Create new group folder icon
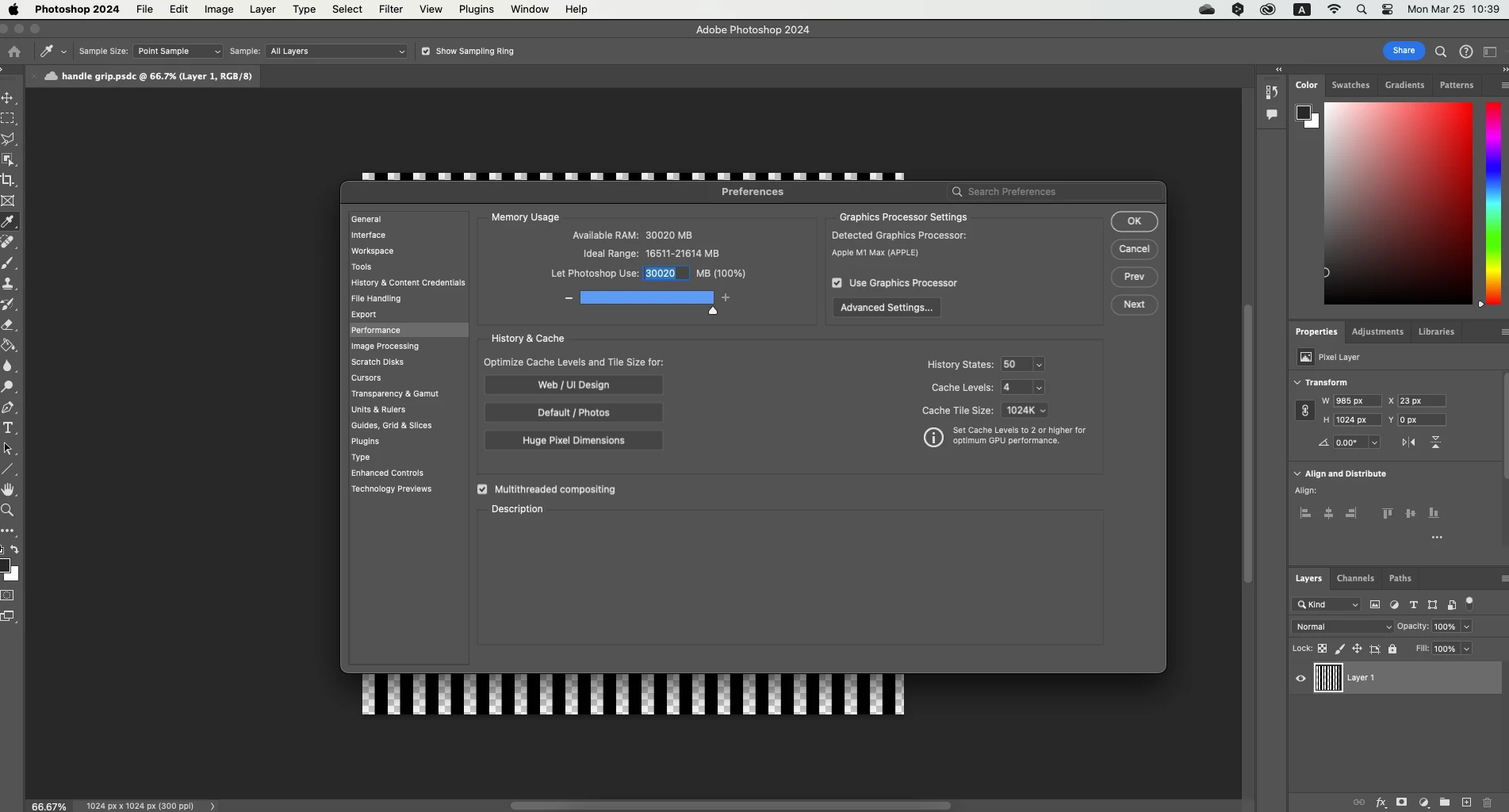This screenshot has height=812, width=1509. (1445, 802)
